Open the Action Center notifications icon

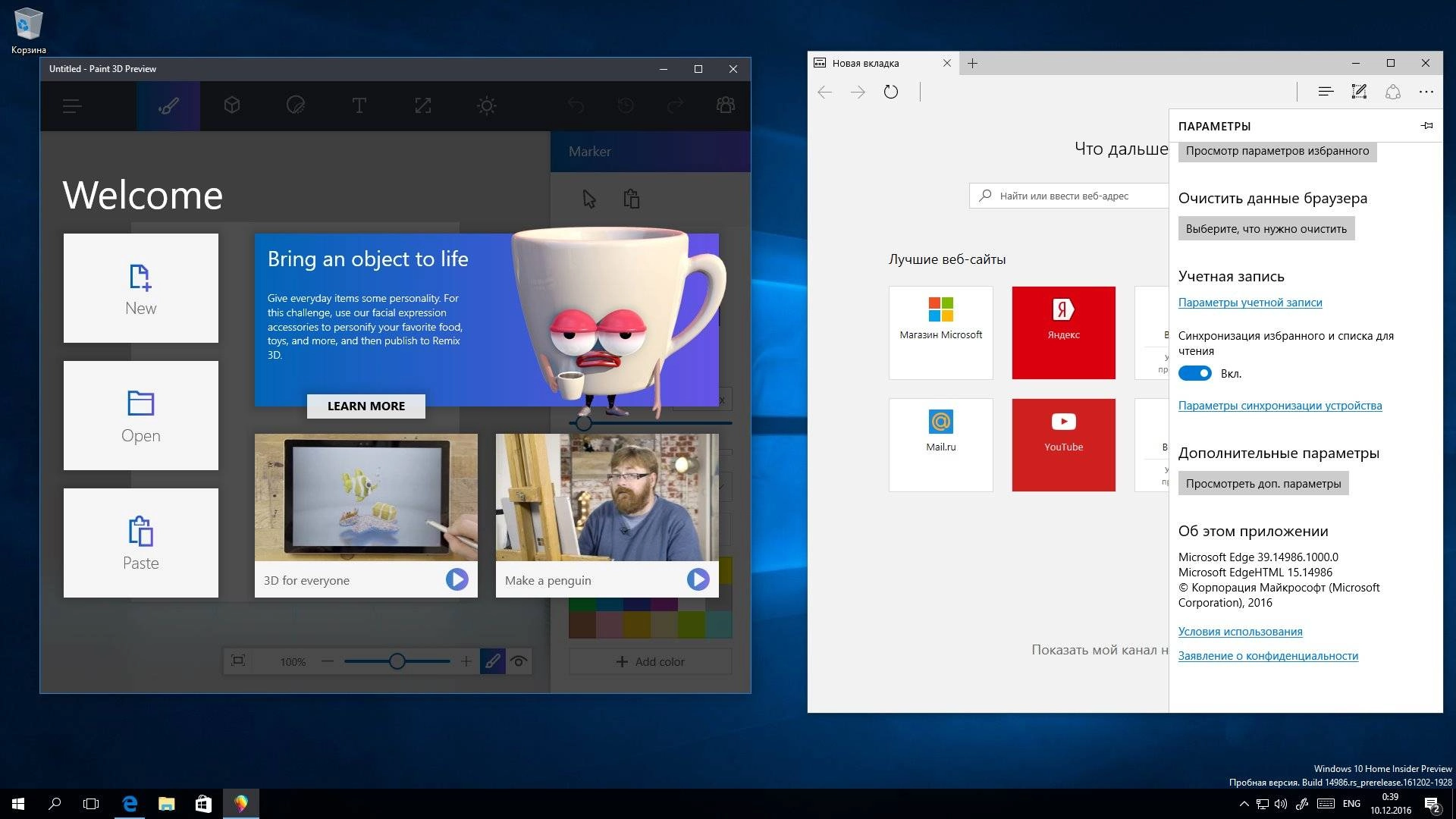pos(1432,804)
